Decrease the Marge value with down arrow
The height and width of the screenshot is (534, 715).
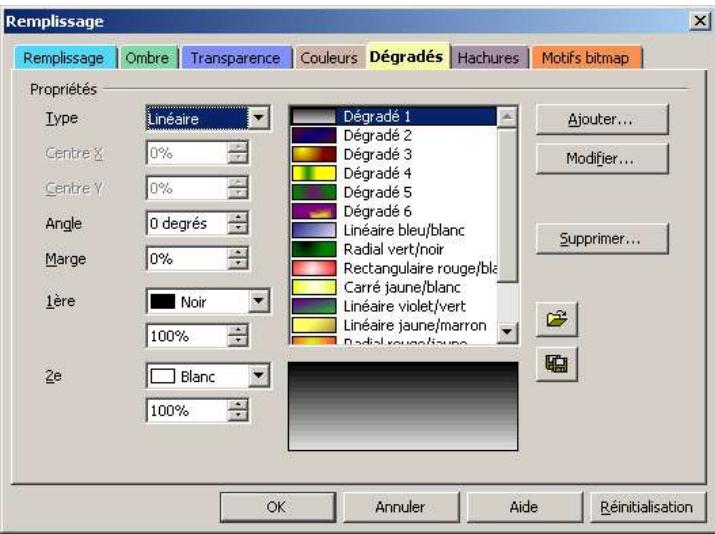click(x=238, y=264)
